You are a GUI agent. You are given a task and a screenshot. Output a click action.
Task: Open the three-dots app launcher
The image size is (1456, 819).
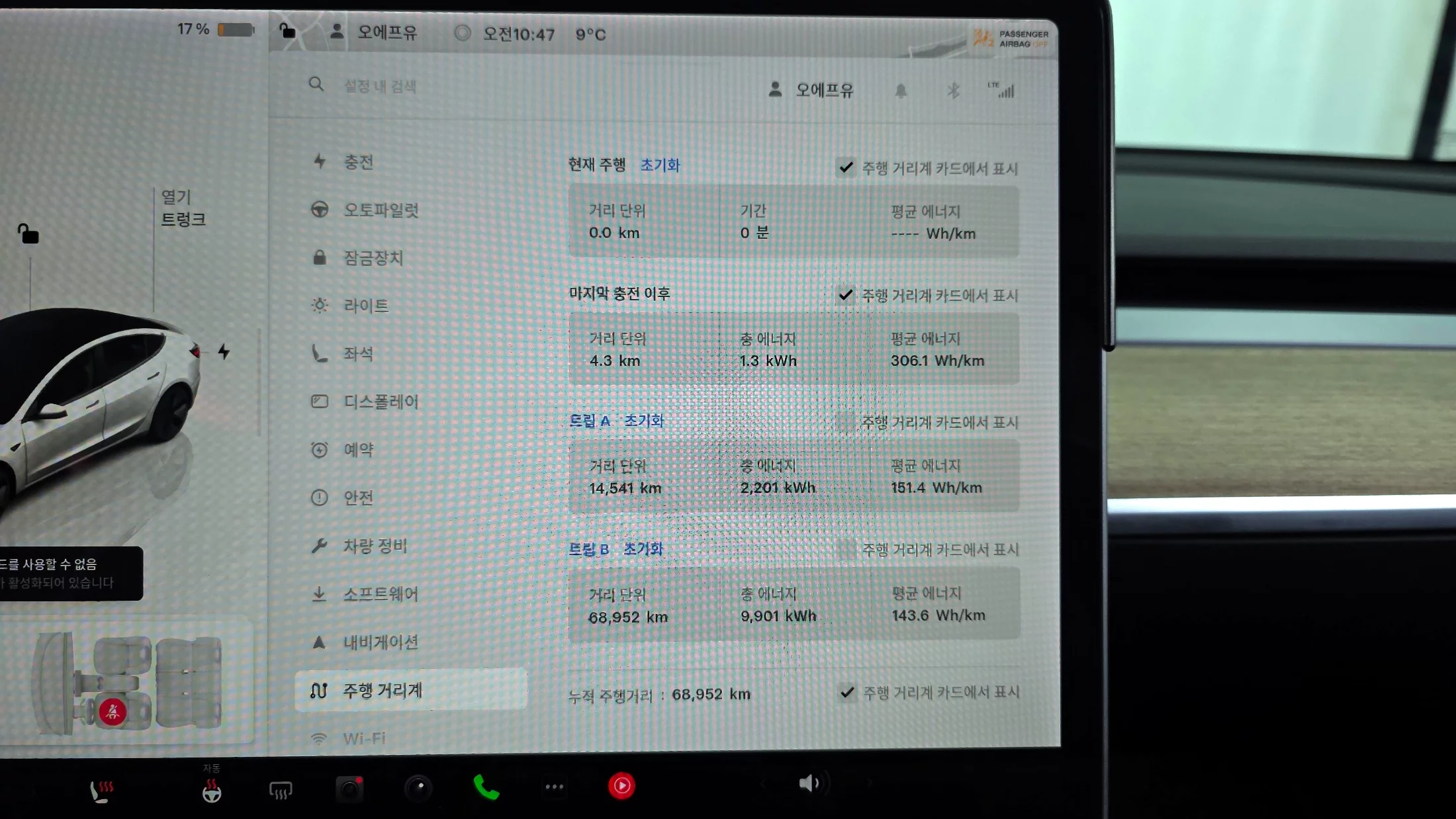click(x=554, y=787)
